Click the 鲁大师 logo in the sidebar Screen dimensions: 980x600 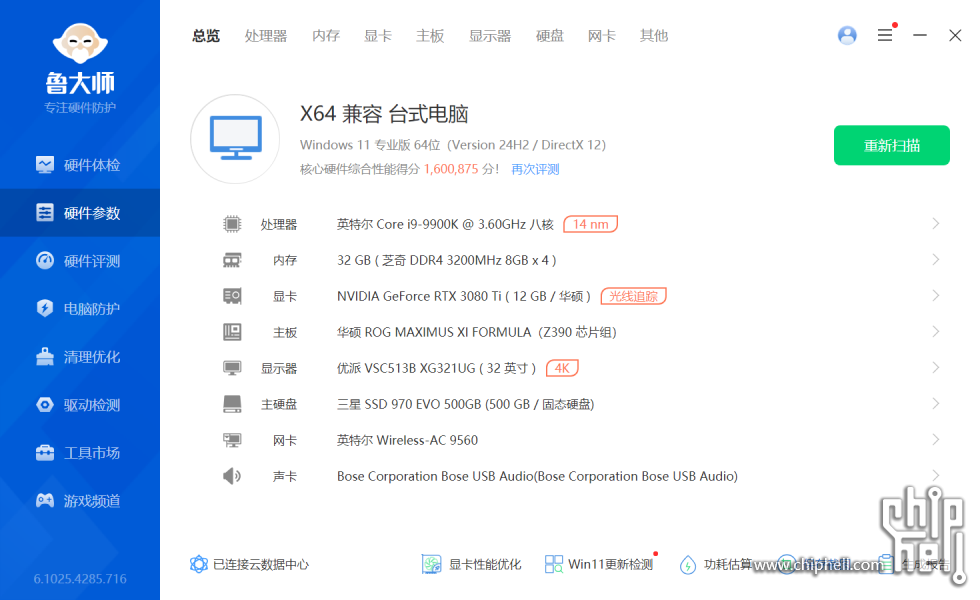(x=80, y=68)
